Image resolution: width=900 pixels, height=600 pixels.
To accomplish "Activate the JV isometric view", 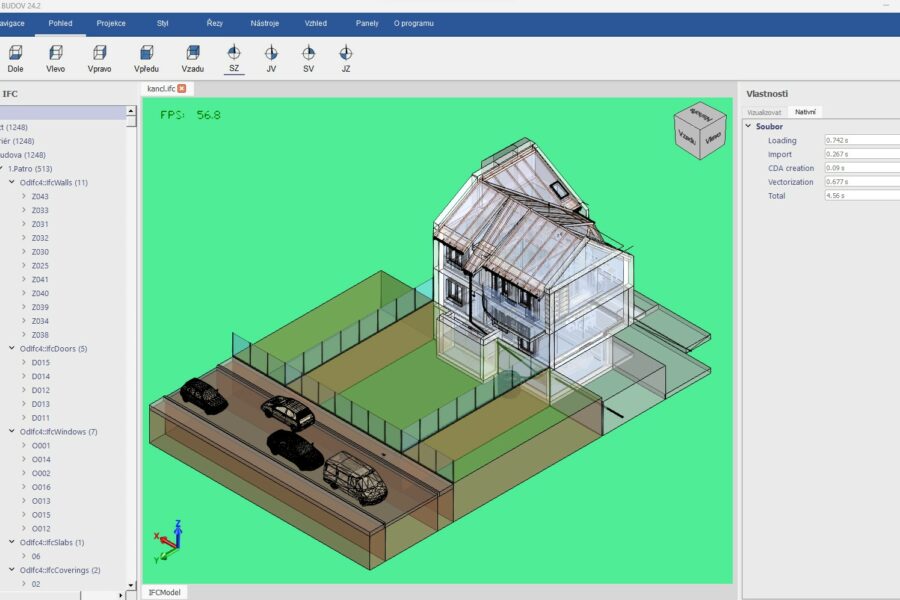I will tap(271, 54).
